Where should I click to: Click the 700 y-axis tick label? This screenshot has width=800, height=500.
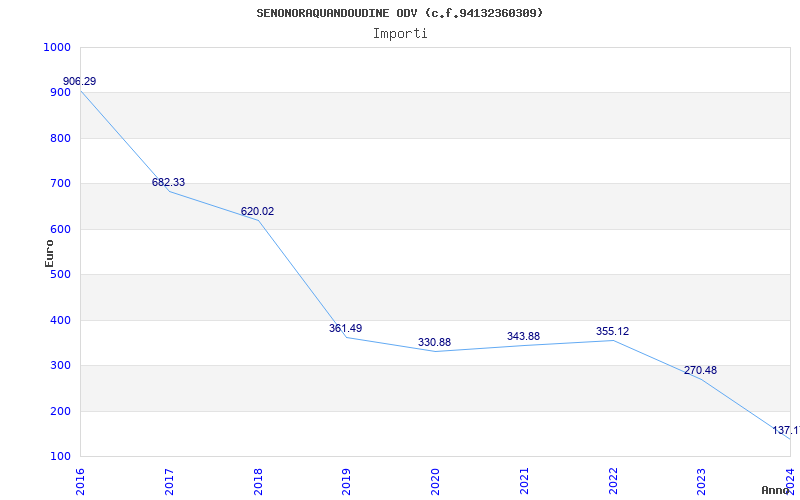(60, 184)
